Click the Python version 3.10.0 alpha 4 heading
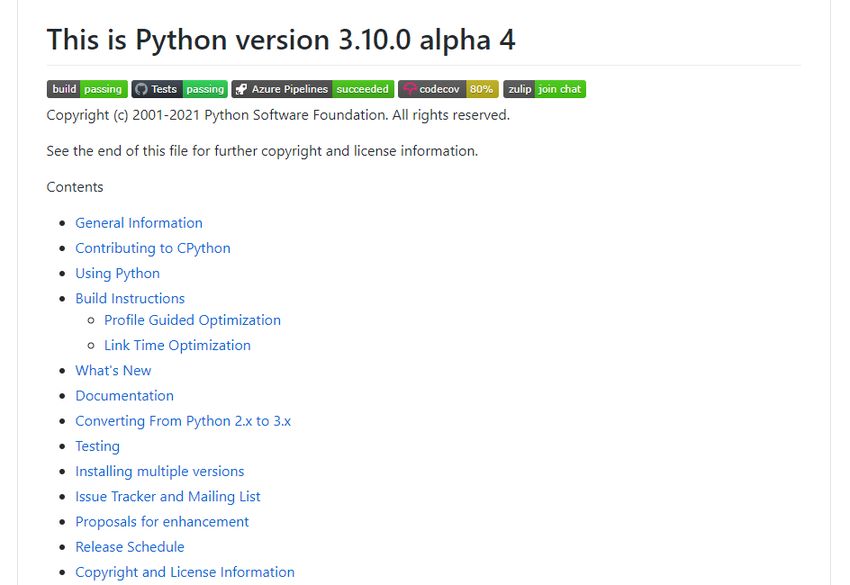Viewport: 850px width, 585px height. [x=281, y=40]
